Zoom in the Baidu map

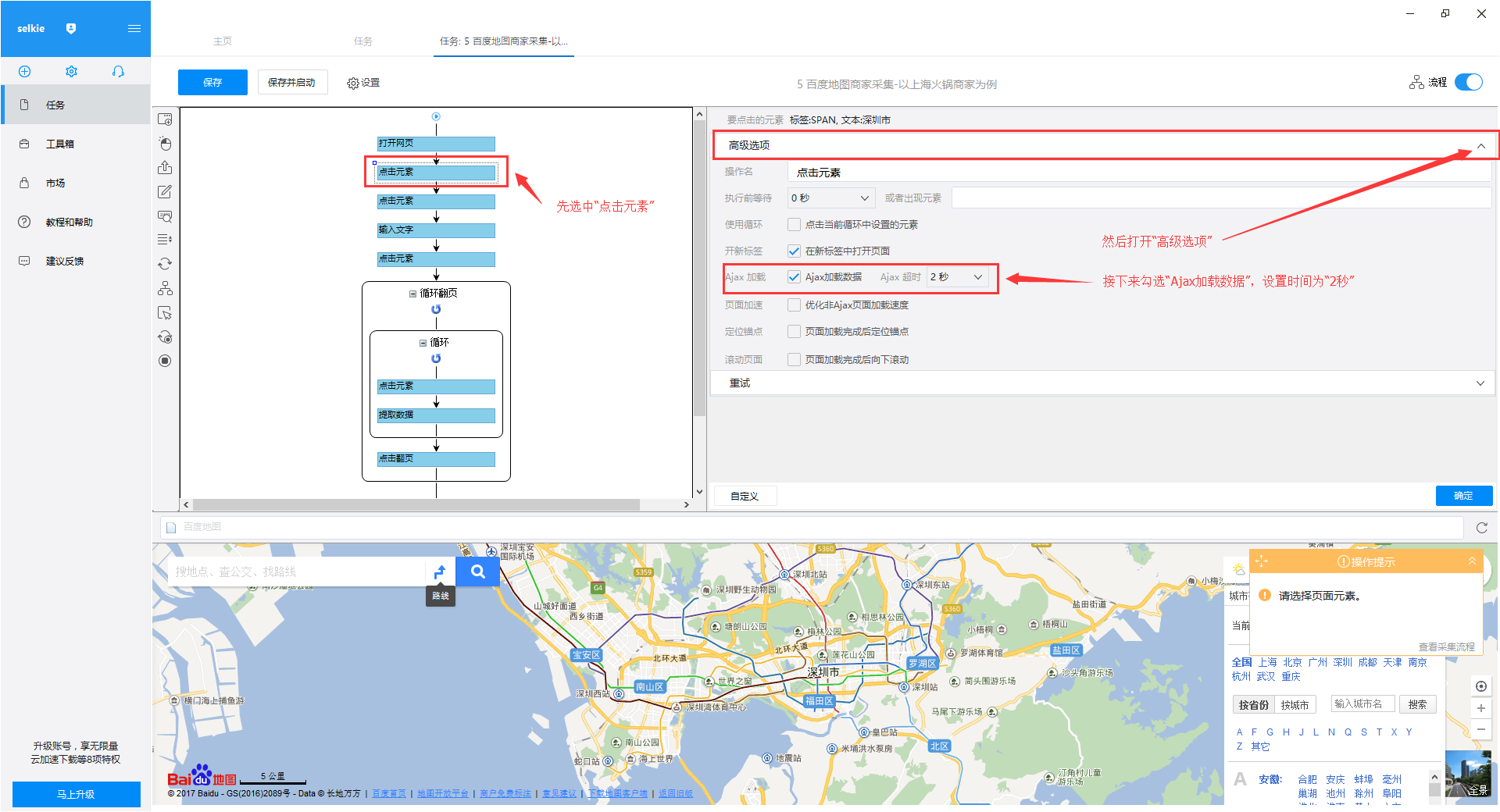[x=1481, y=708]
